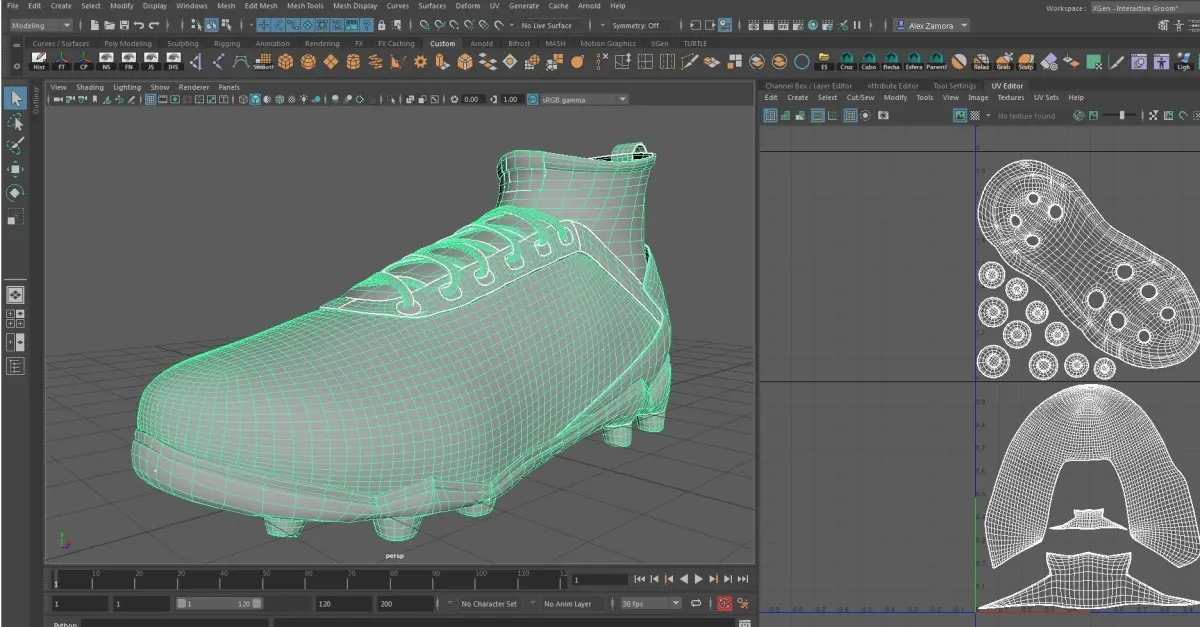Click the Play backwards button
This screenshot has height=627, width=1200.
click(684, 579)
